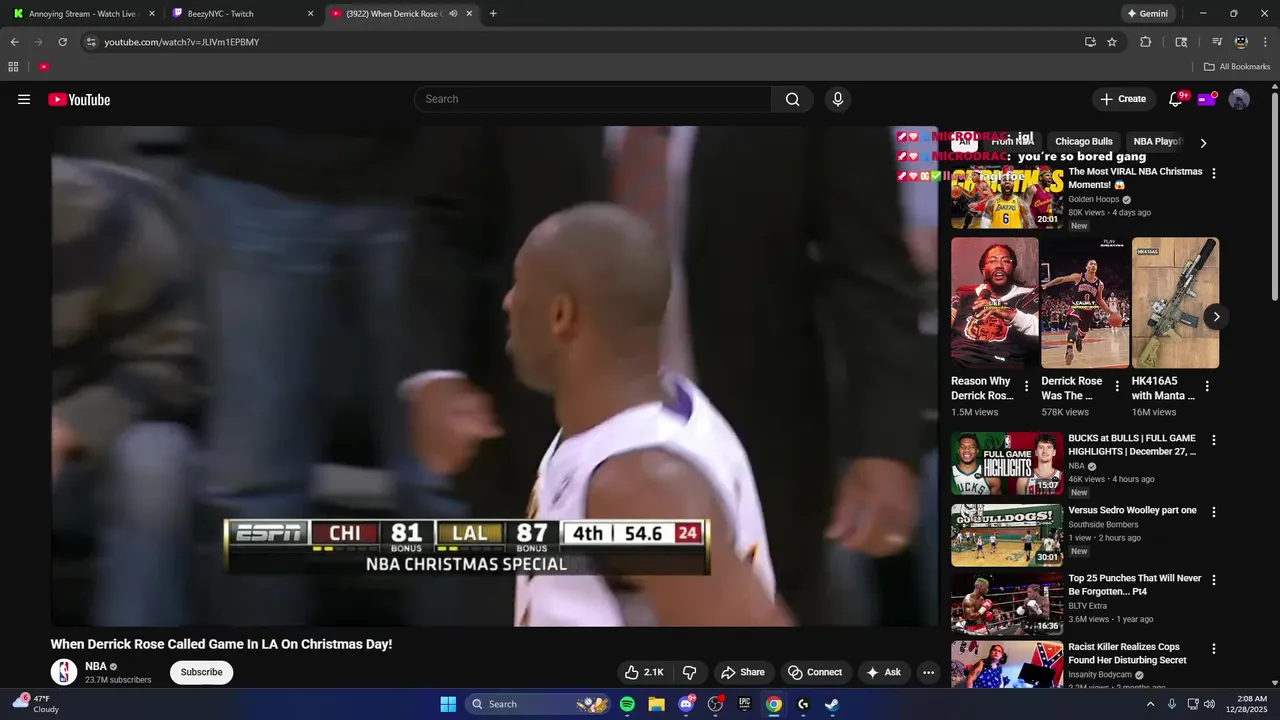
Task: Open the Chrome three-dot menu
Action: point(1265,42)
